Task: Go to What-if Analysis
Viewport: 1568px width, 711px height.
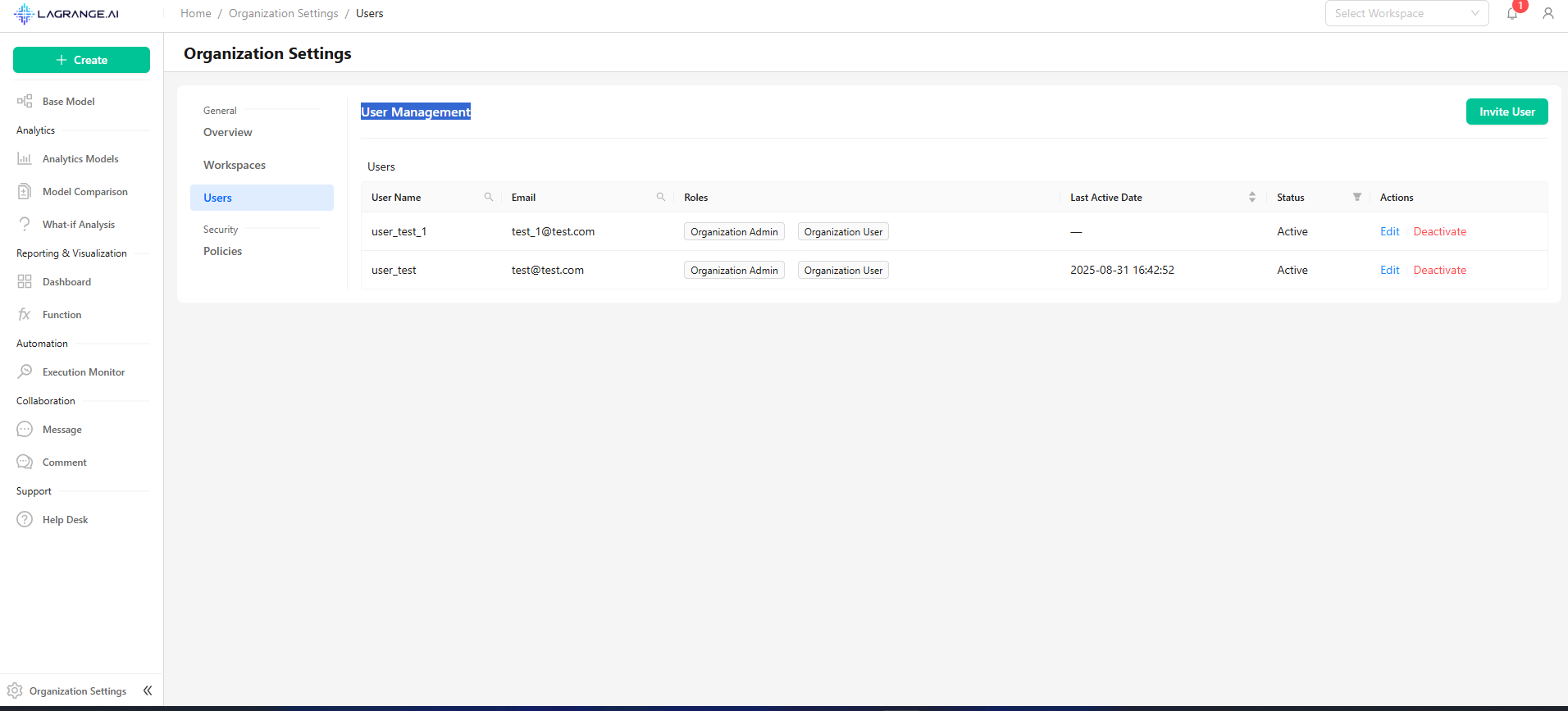Action: point(79,224)
